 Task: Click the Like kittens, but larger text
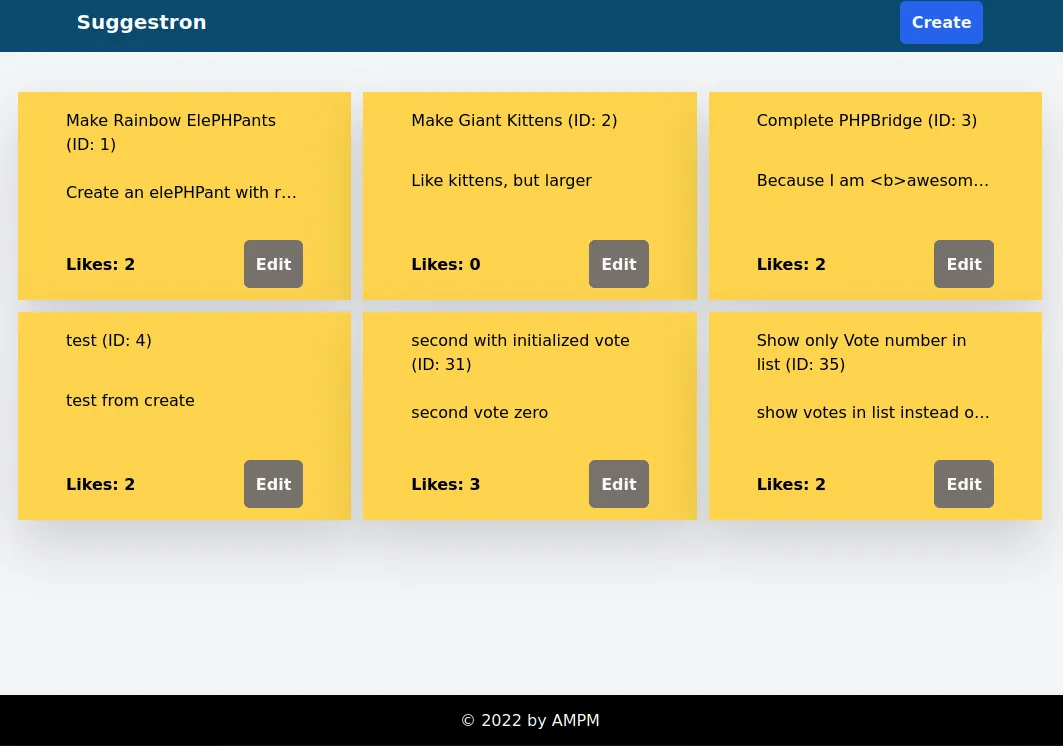501,180
